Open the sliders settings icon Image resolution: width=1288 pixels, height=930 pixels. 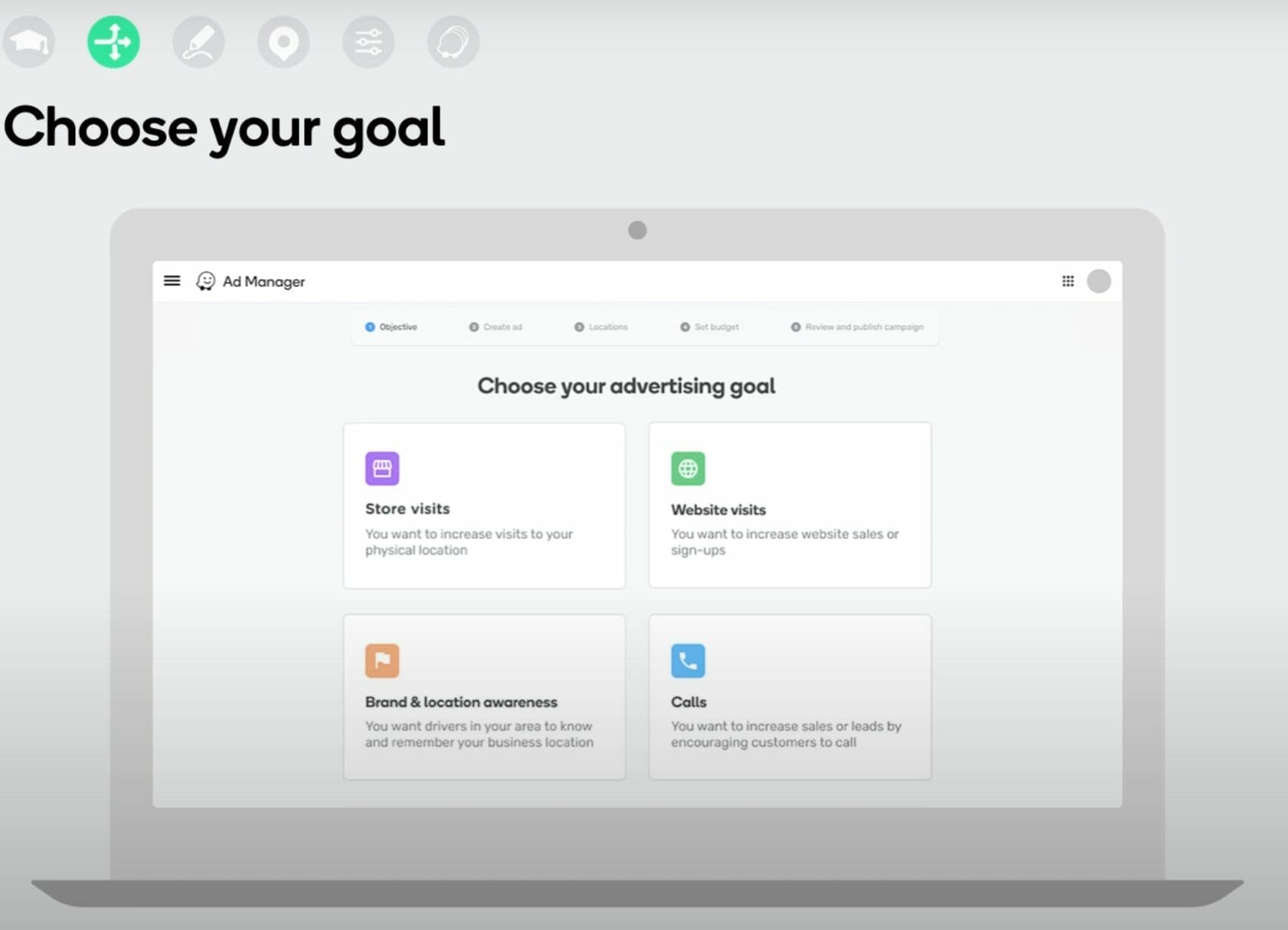tap(368, 42)
